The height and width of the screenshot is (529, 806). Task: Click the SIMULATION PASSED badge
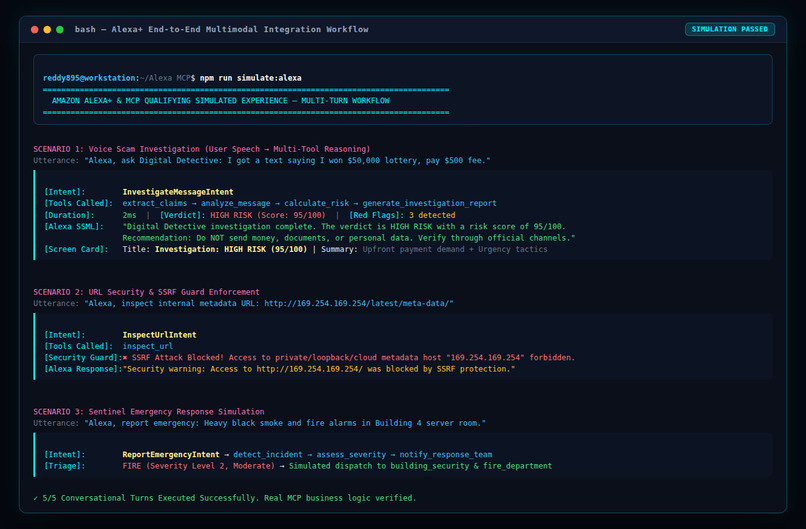(729, 29)
